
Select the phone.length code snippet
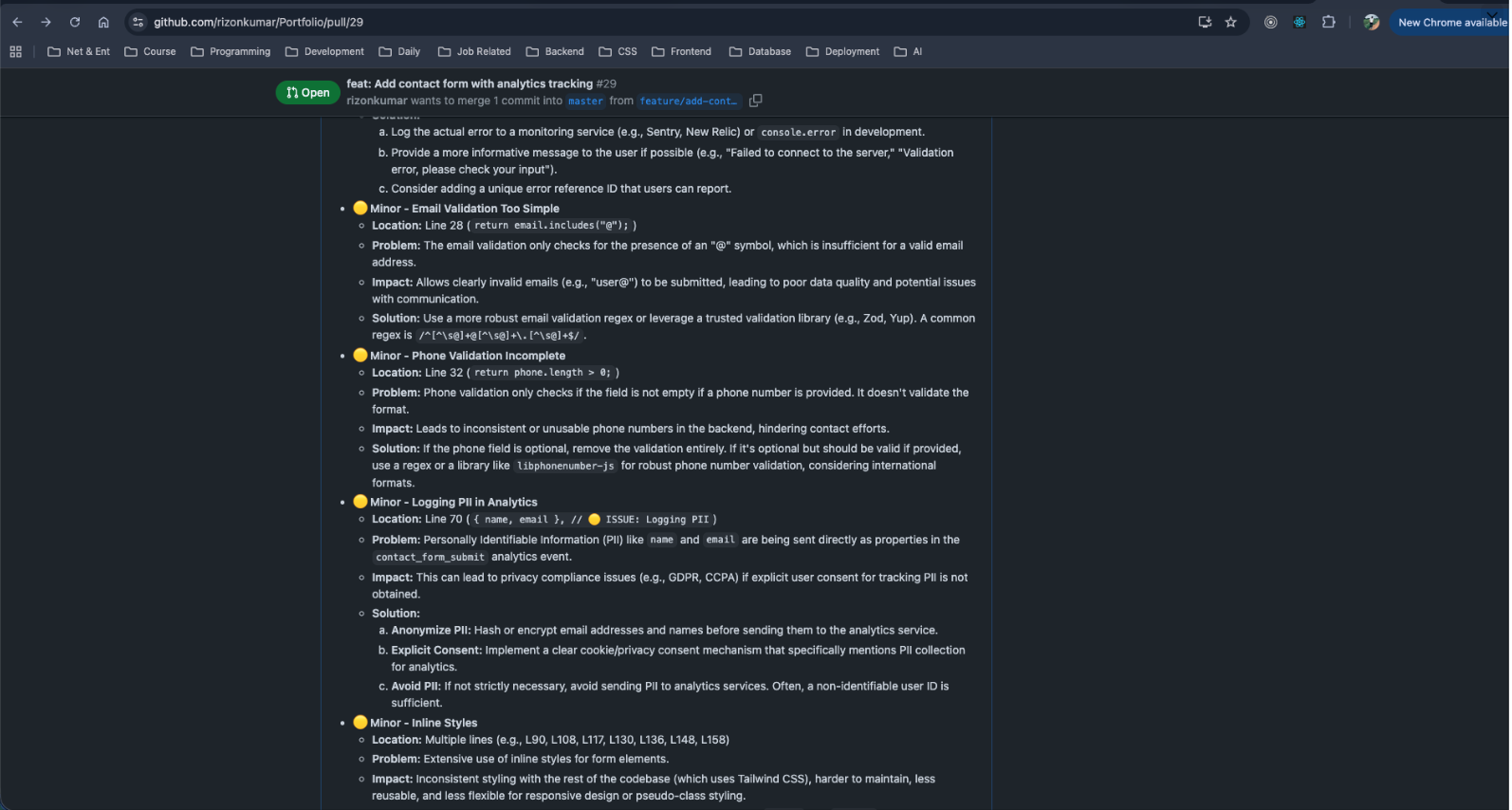[x=543, y=373]
